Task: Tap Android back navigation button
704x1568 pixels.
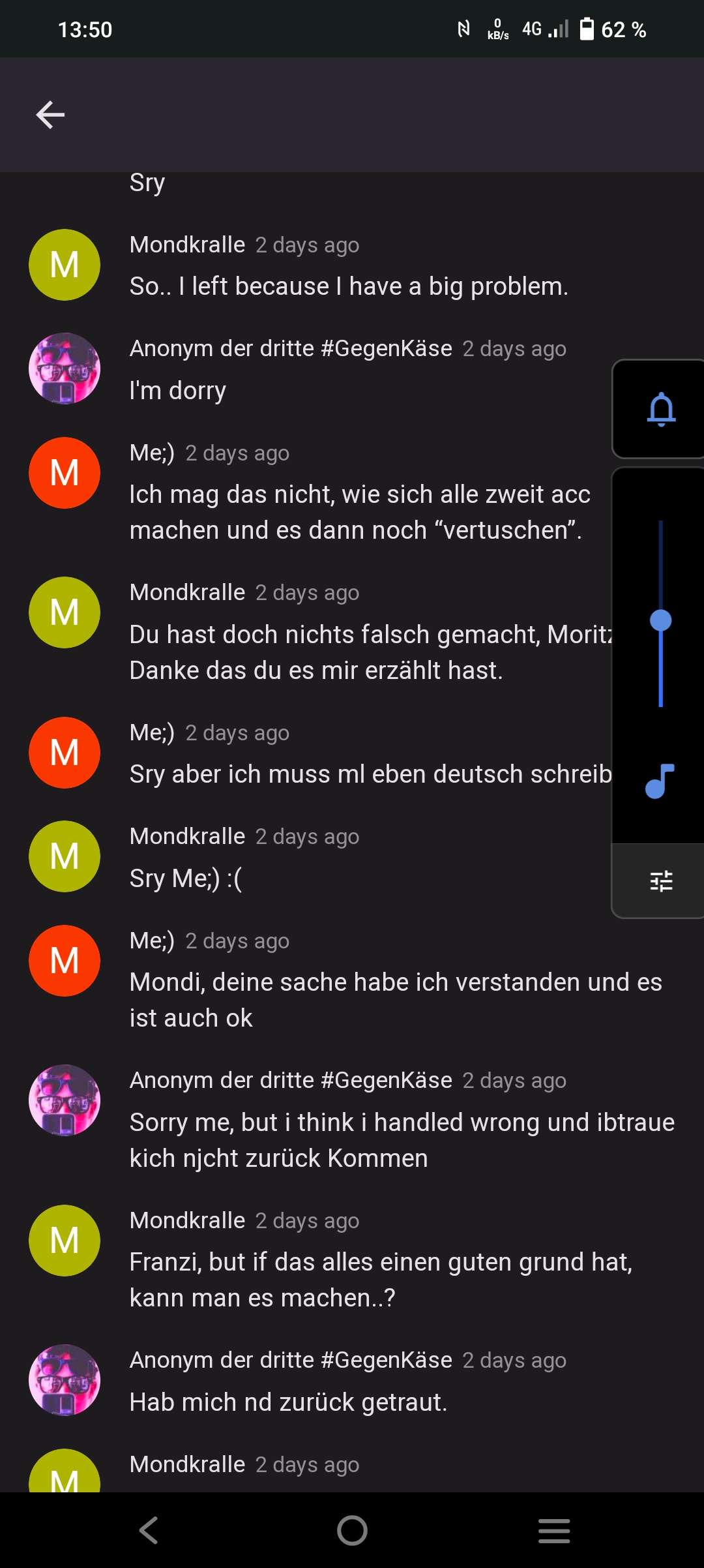Action: tap(149, 1530)
